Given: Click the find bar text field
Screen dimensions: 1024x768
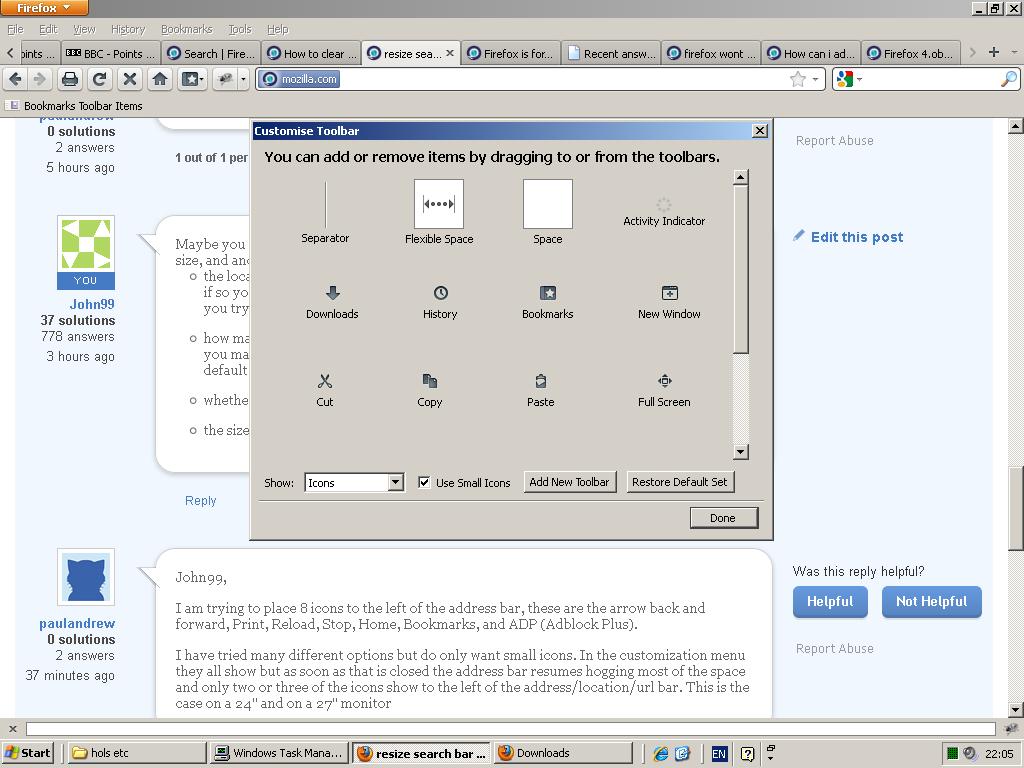Looking at the screenshot, I should click(511, 729).
